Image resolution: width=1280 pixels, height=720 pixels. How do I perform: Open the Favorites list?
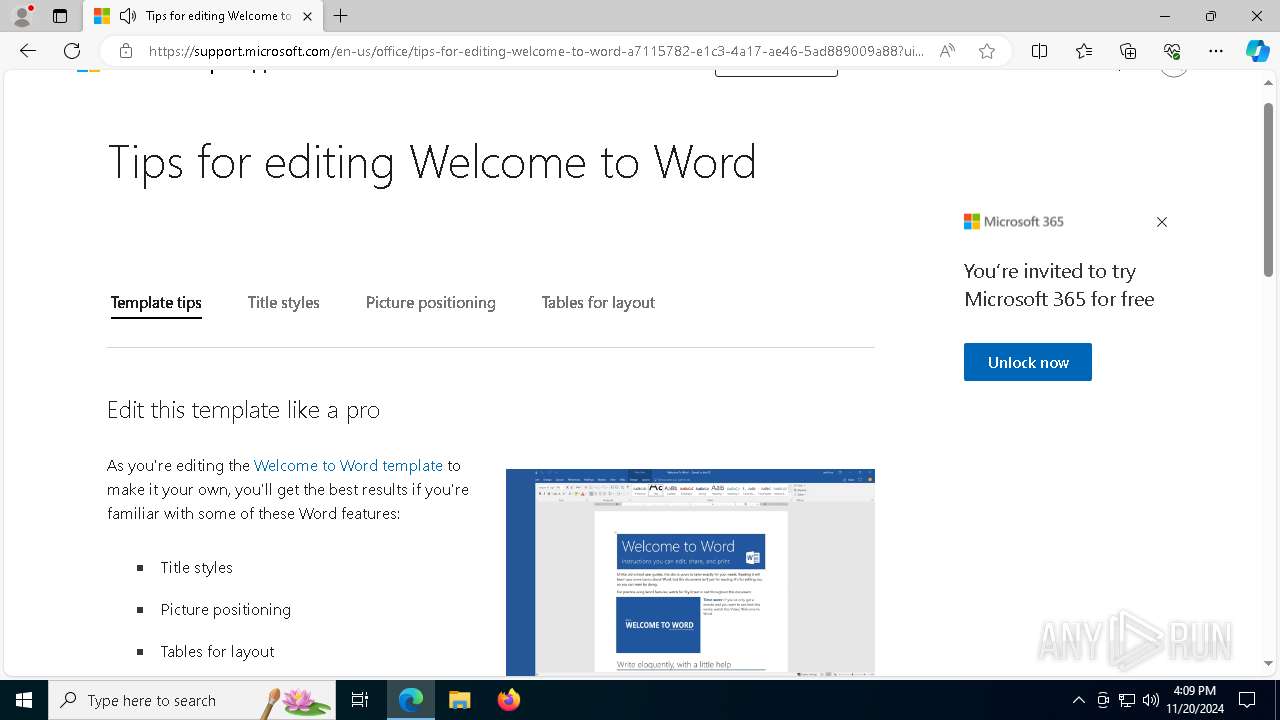(1084, 51)
